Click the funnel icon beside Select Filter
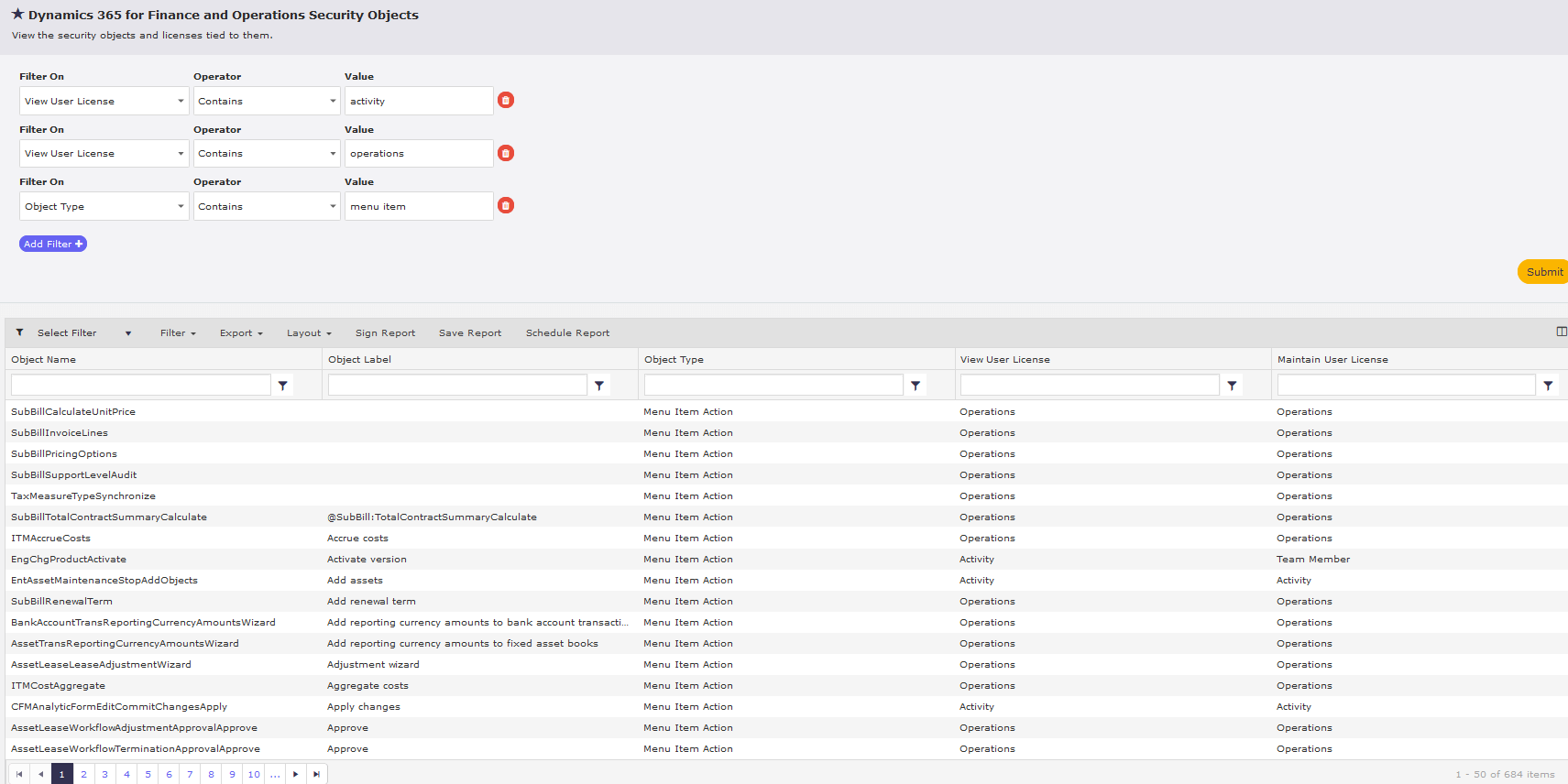 pos(19,332)
